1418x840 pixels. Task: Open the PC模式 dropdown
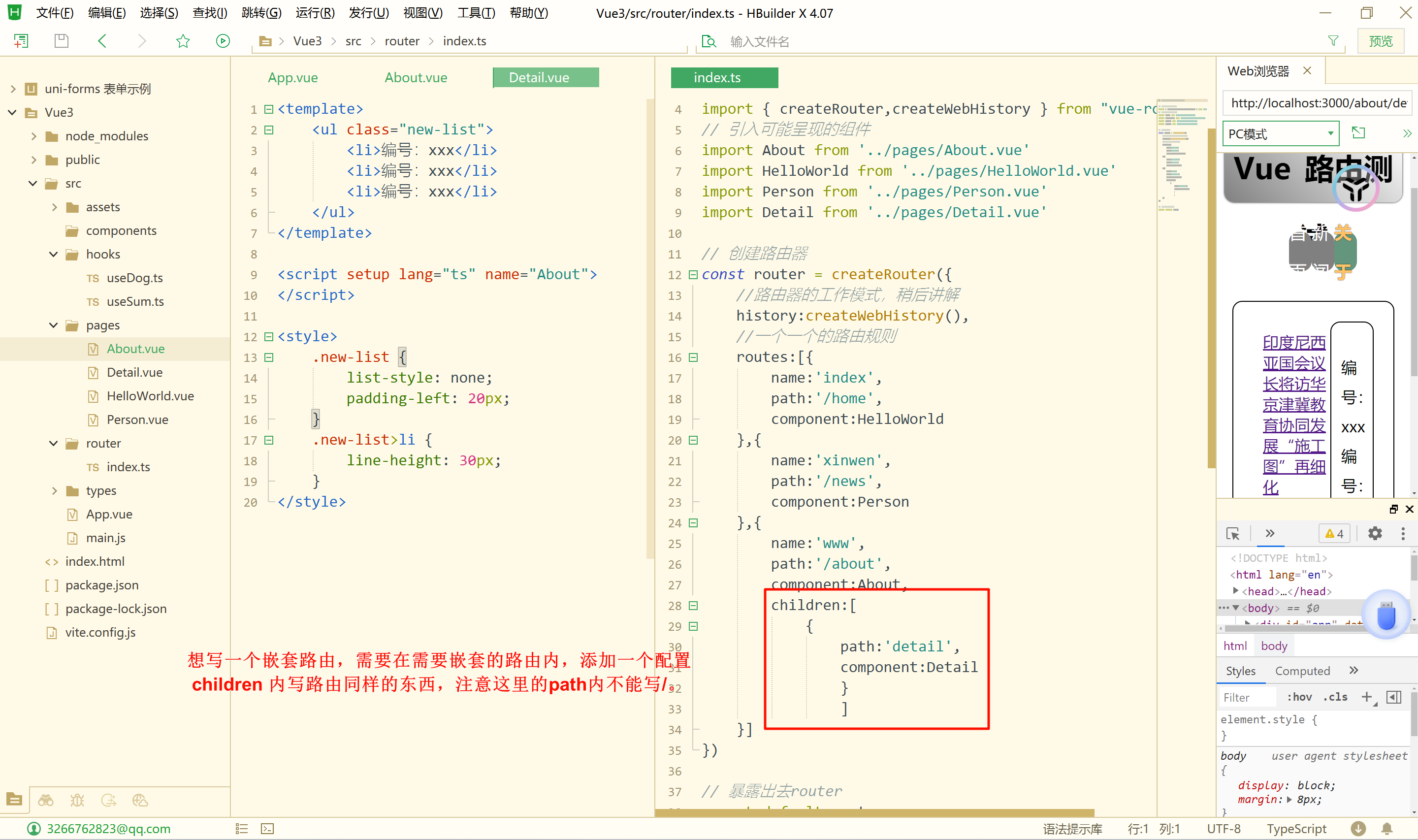click(1281, 134)
